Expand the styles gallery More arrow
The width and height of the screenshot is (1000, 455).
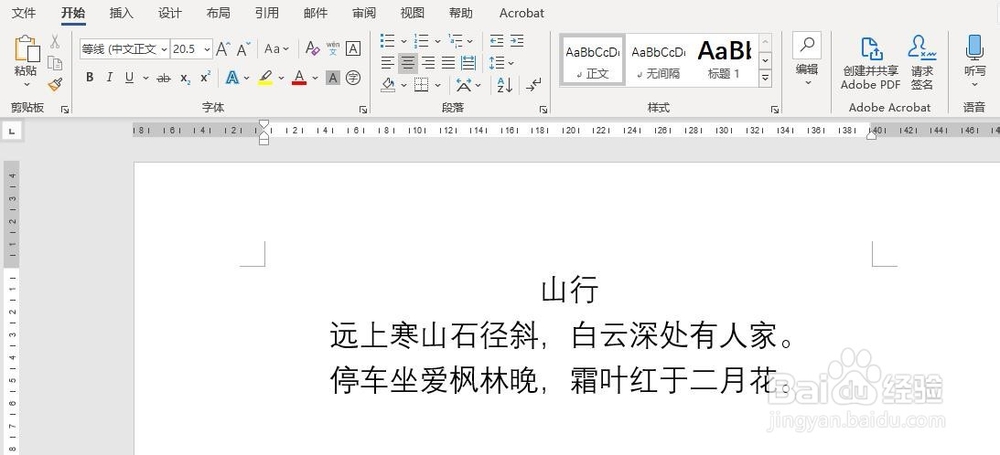coord(765,78)
